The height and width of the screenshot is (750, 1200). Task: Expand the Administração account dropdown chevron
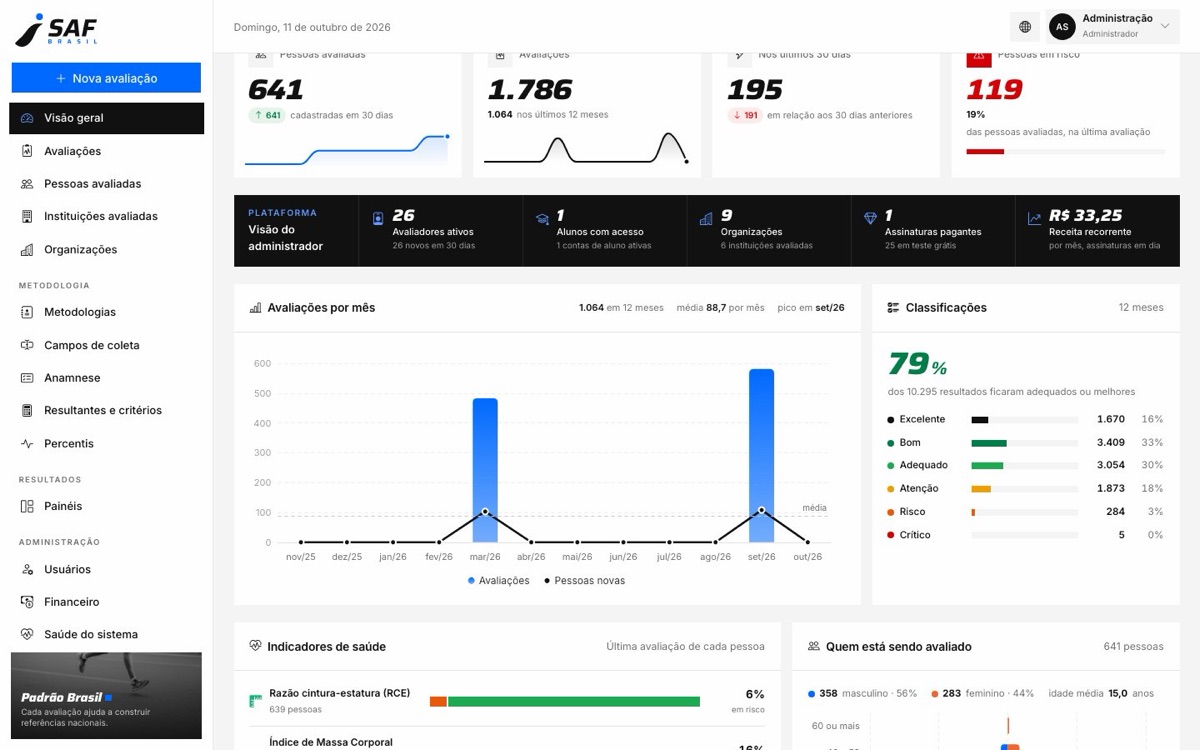click(1164, 27)
